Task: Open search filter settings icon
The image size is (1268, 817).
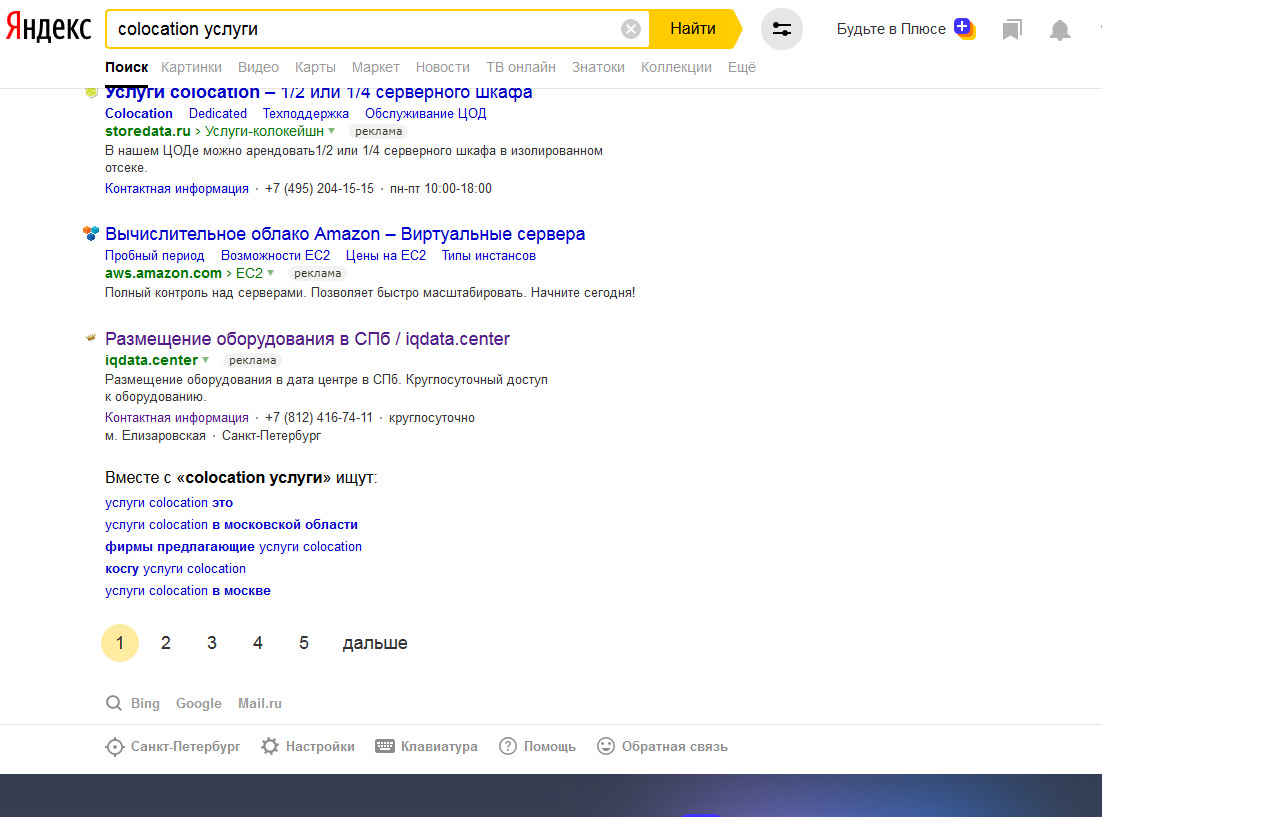Action: coord(782,29)
